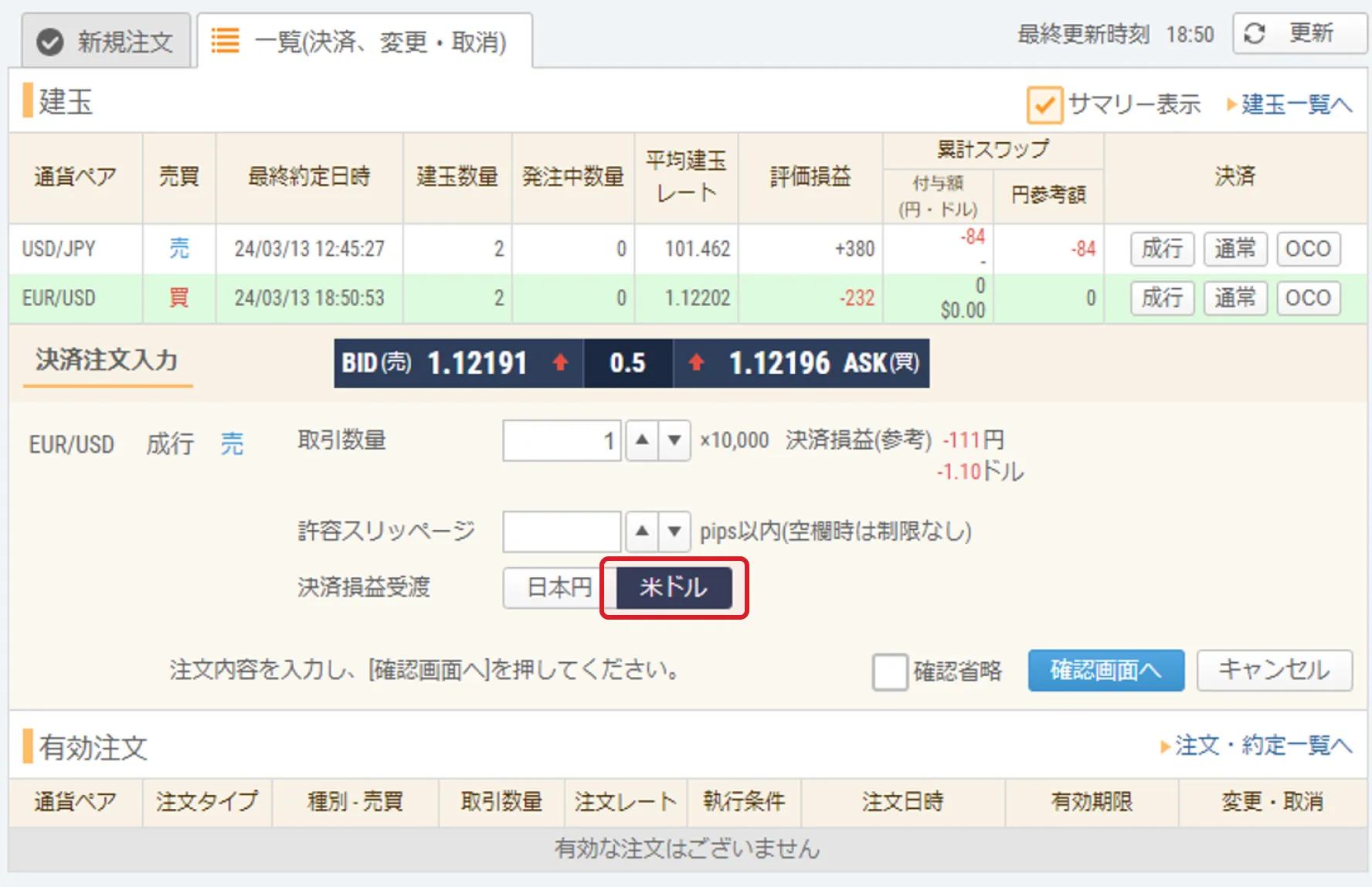Select 米ドル for settlement currency
The width and height of the screenshot is (1372, 887).
(x=673, y=588)
